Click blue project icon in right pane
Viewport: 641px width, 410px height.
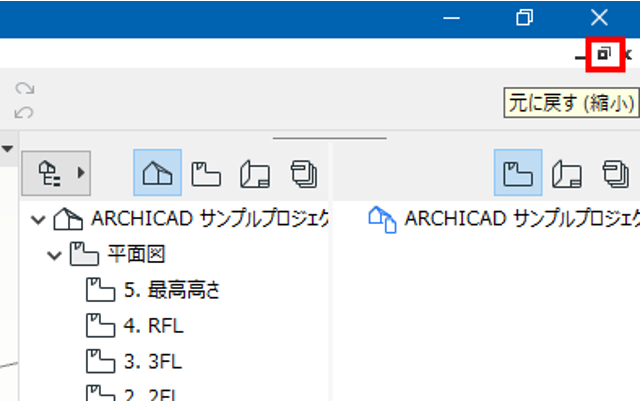[382, 220]
